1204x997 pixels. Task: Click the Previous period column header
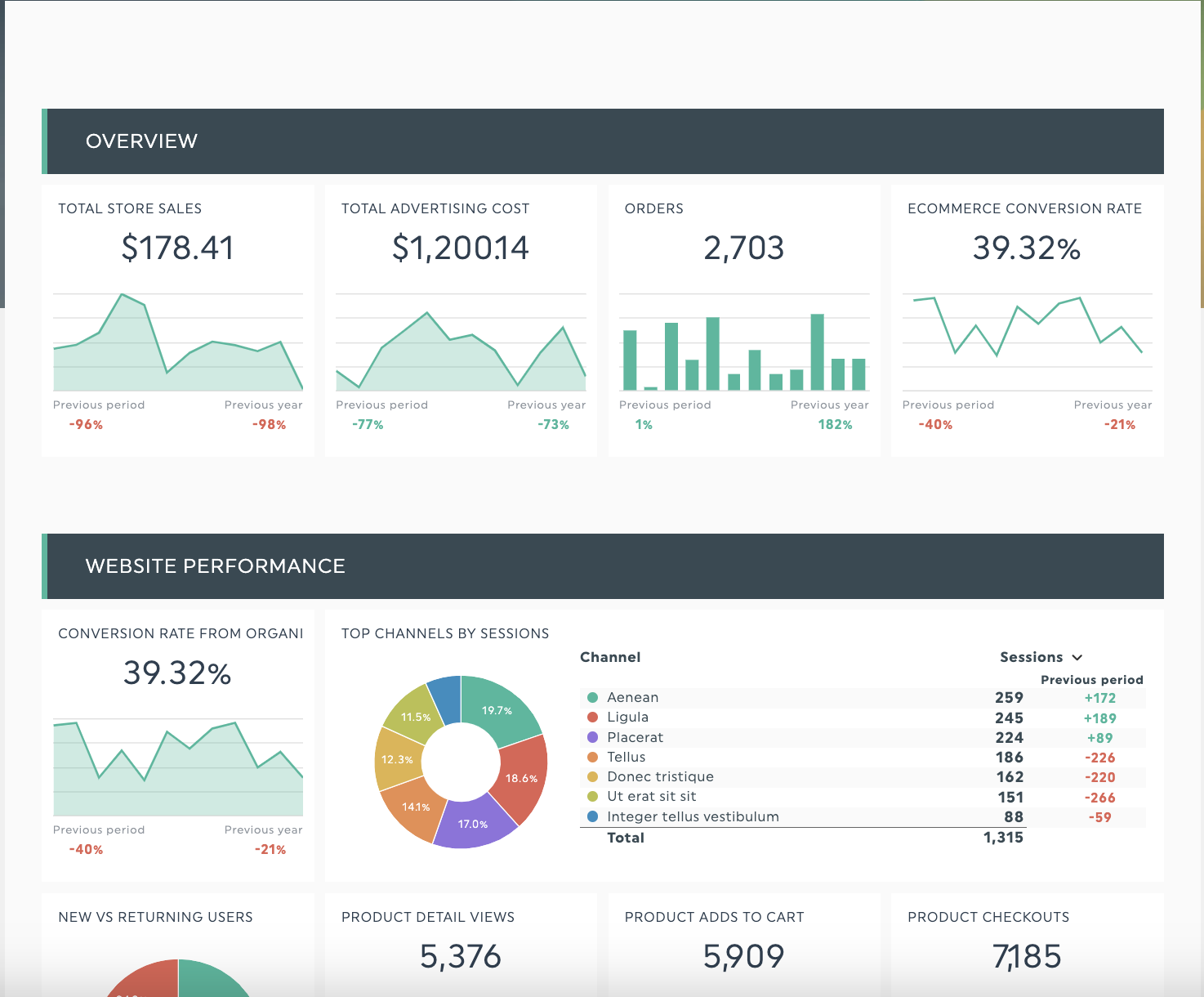point(1092,680)
